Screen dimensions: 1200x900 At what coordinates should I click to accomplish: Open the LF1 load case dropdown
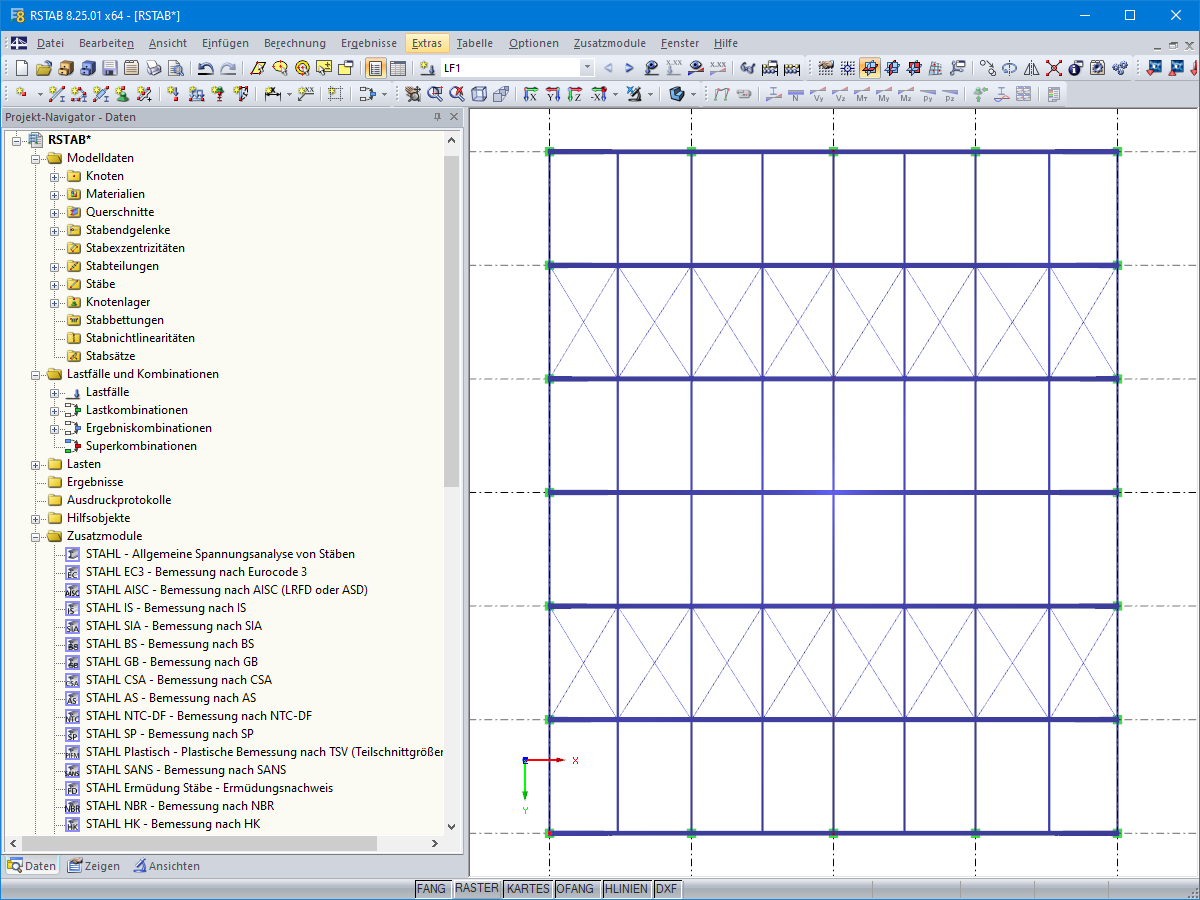coord(587,68)
